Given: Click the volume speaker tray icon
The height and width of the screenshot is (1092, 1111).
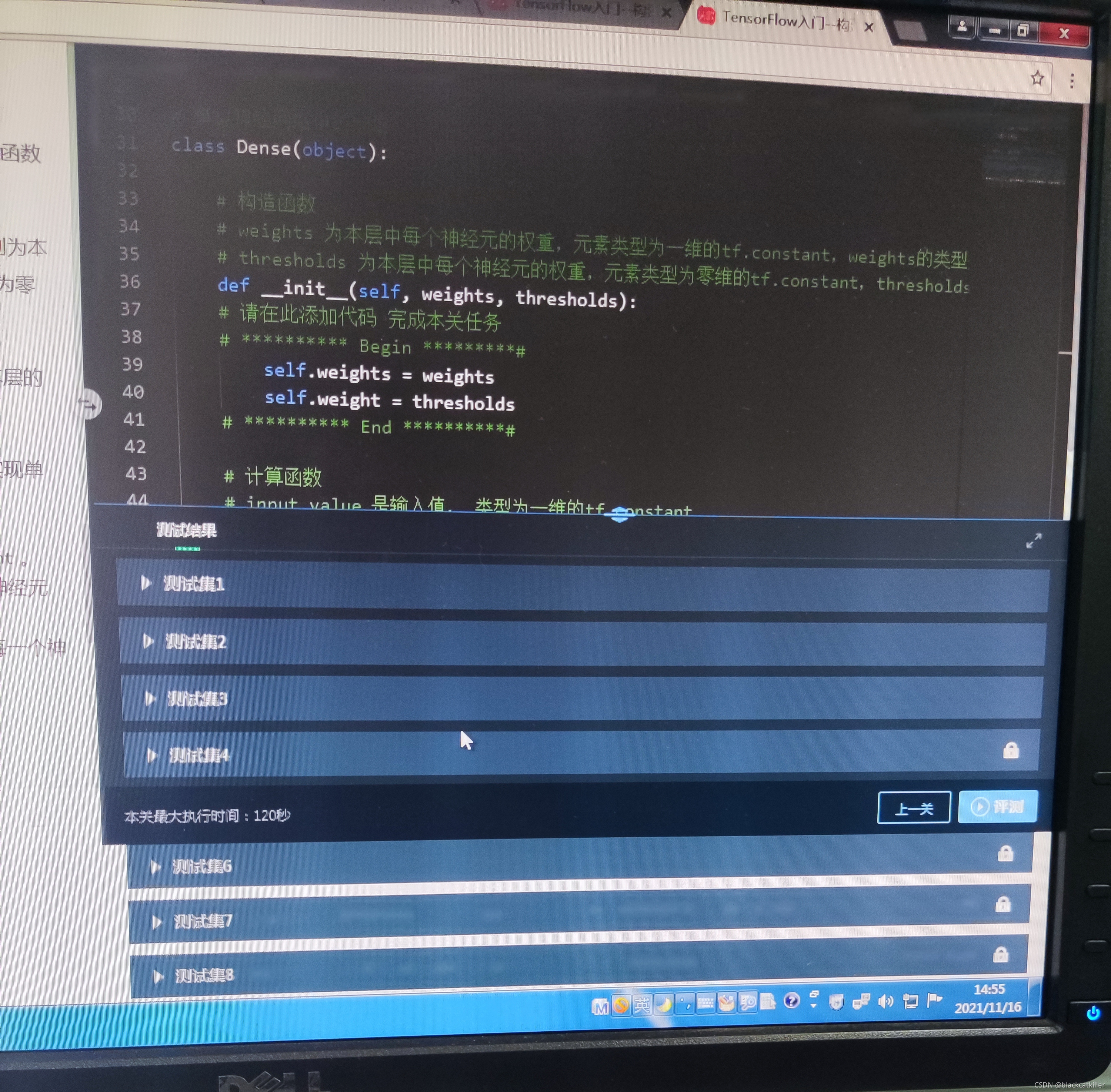Looking at the screenshot, I should pos(885,1001).
